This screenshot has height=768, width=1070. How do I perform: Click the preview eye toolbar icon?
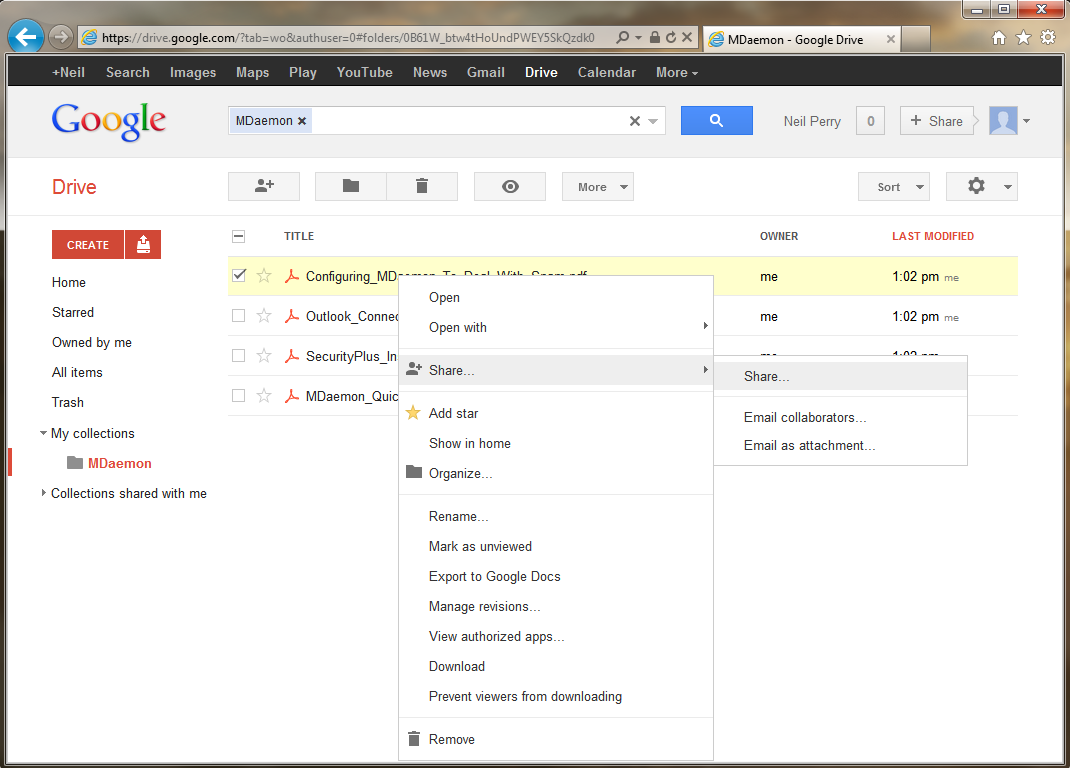coord(510,186)
